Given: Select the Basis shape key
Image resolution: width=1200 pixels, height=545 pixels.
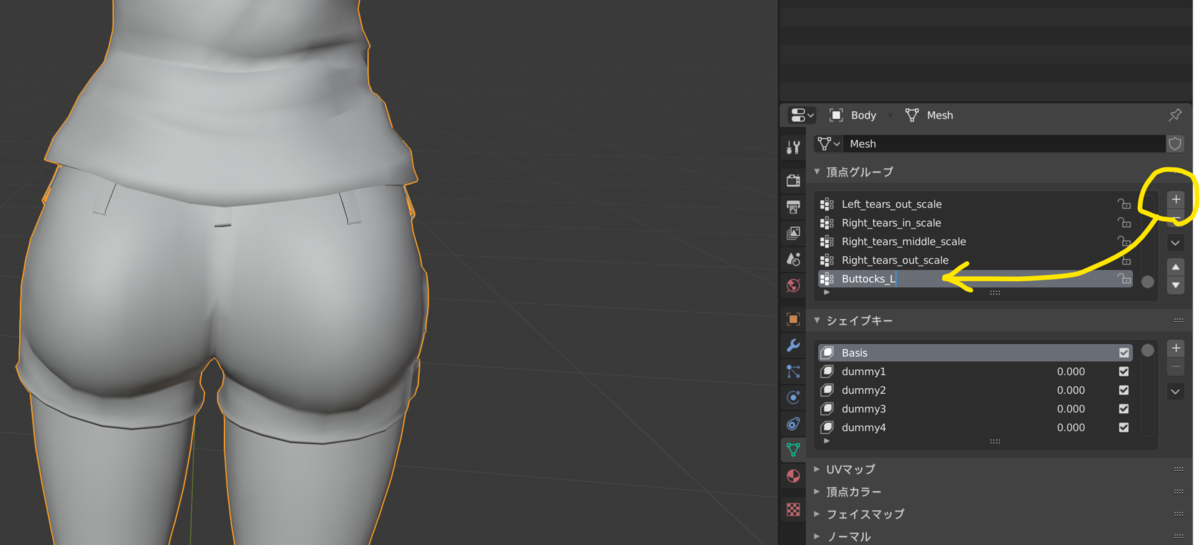Looking at the screenshot, I should [976, 353].
